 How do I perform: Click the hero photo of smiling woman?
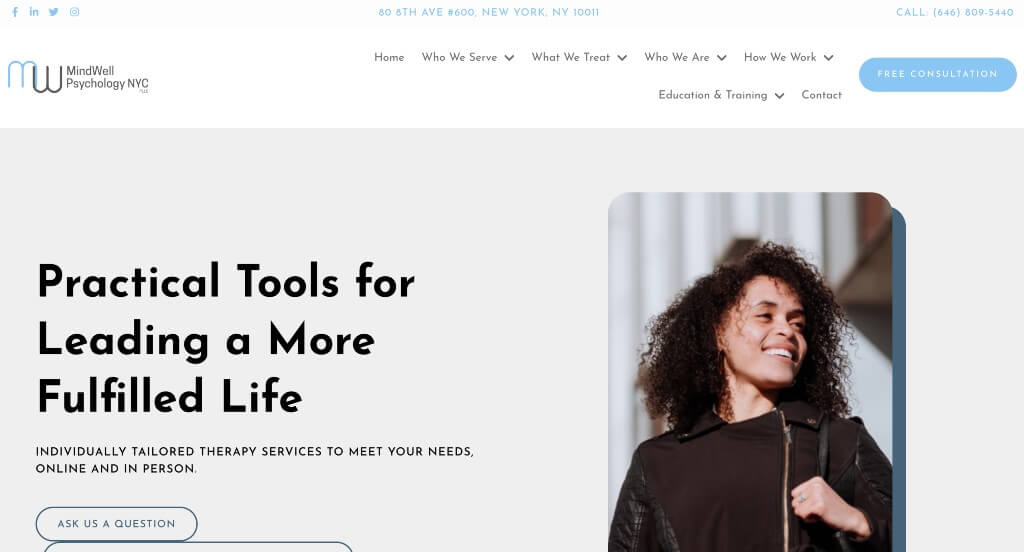(x=750, y=372)
